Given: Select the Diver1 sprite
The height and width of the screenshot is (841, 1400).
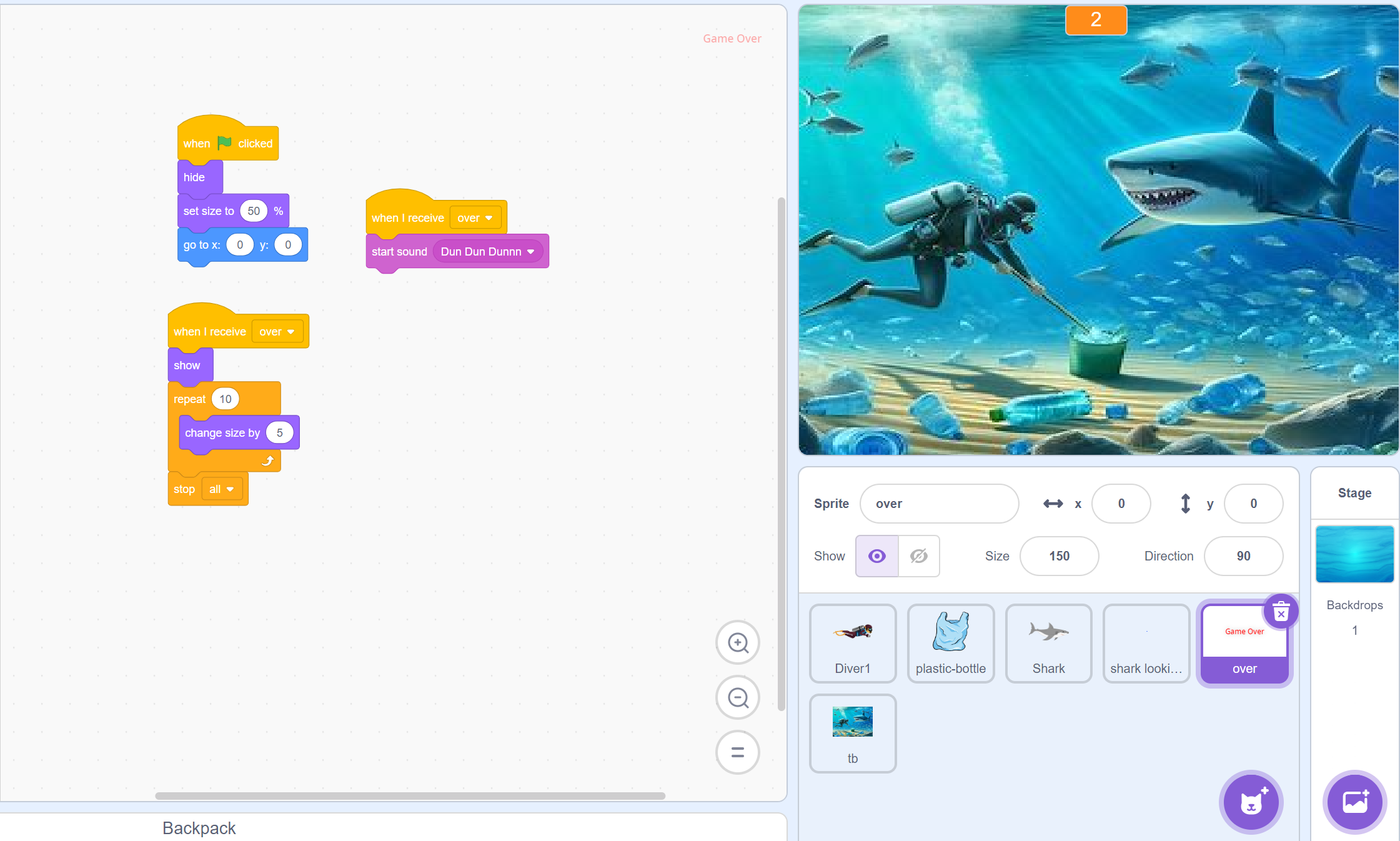Looking at the screenshot, I should click(853, 643).
